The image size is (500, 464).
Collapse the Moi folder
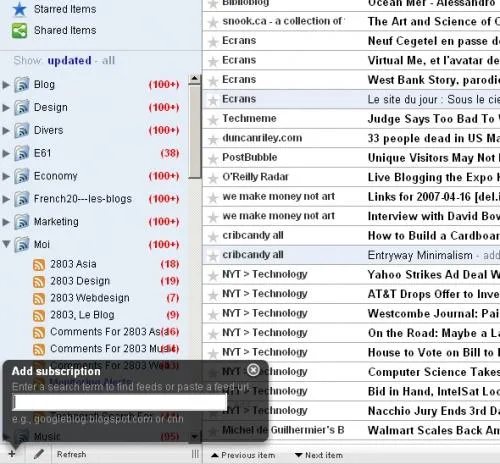pos(6,244)
